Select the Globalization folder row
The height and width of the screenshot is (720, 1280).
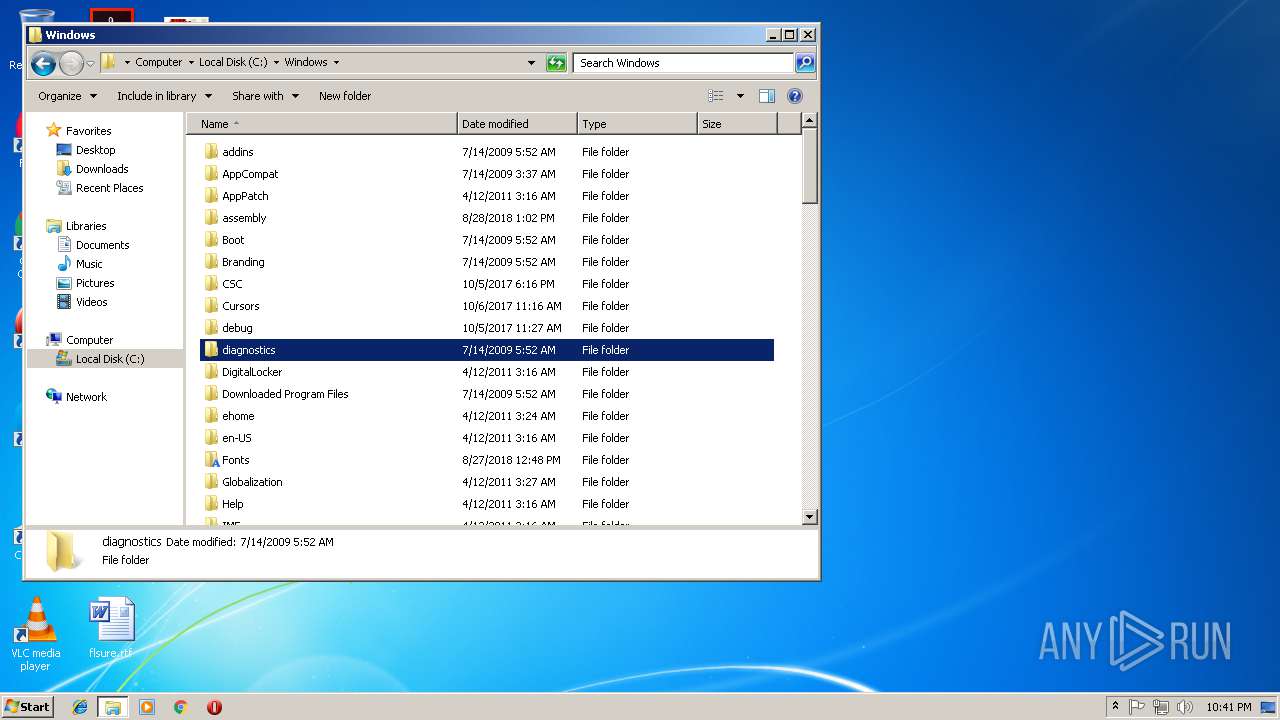[x=487, y=482]
